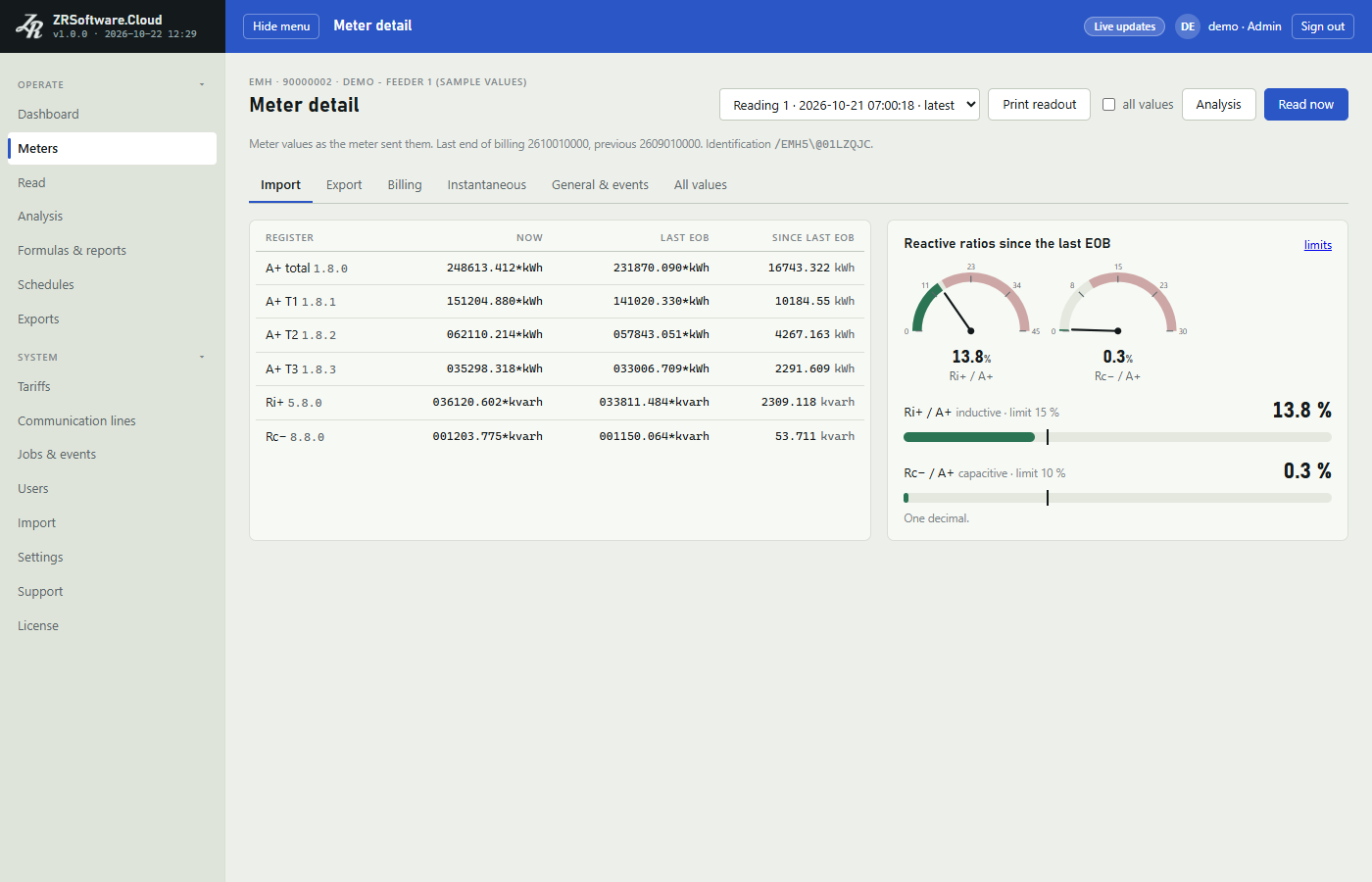The image size is (1372, 882).
Task: Open the Analysis button near Read now
Action: click(x=1219, y=105)
